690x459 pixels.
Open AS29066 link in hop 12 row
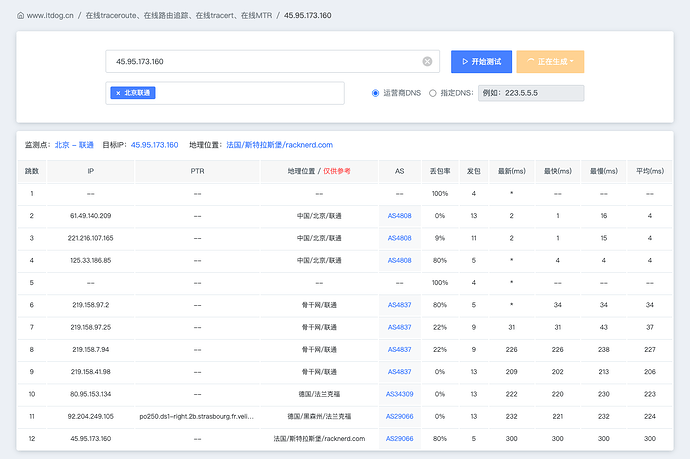coord(400,439)
